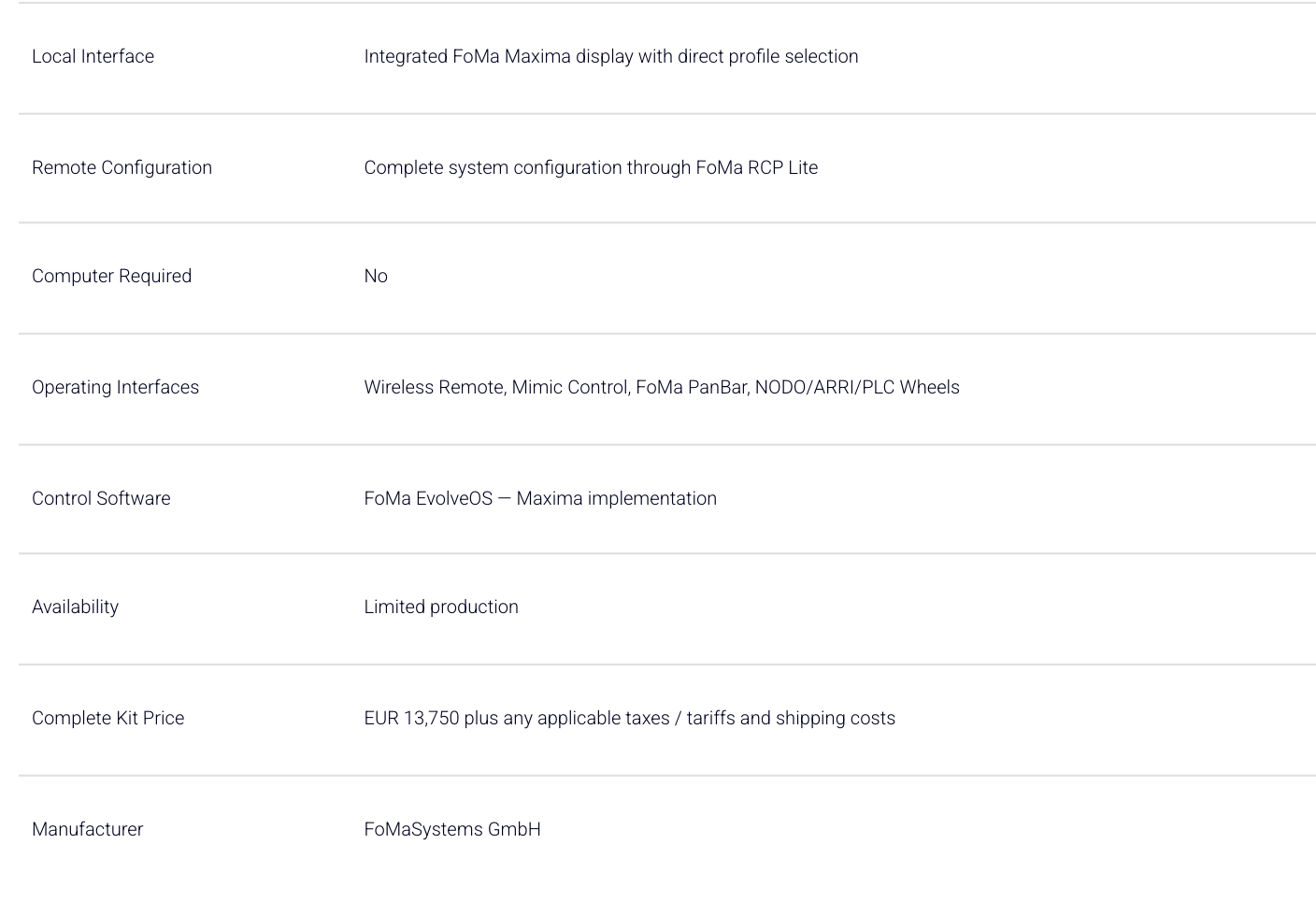This screenshot has height=901, width=1316.
Task: Click the 'No' value for Computer Required
Action: [x=376, y=276]
